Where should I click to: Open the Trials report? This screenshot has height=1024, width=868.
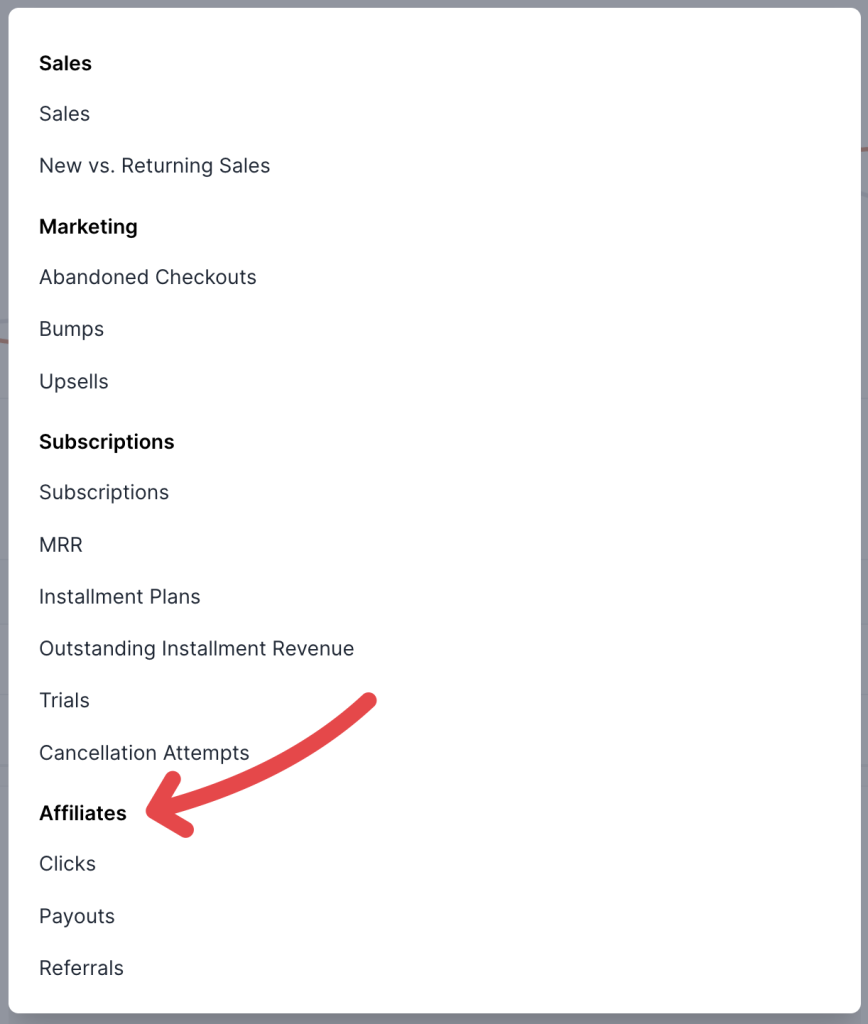[x=64, y=701]
